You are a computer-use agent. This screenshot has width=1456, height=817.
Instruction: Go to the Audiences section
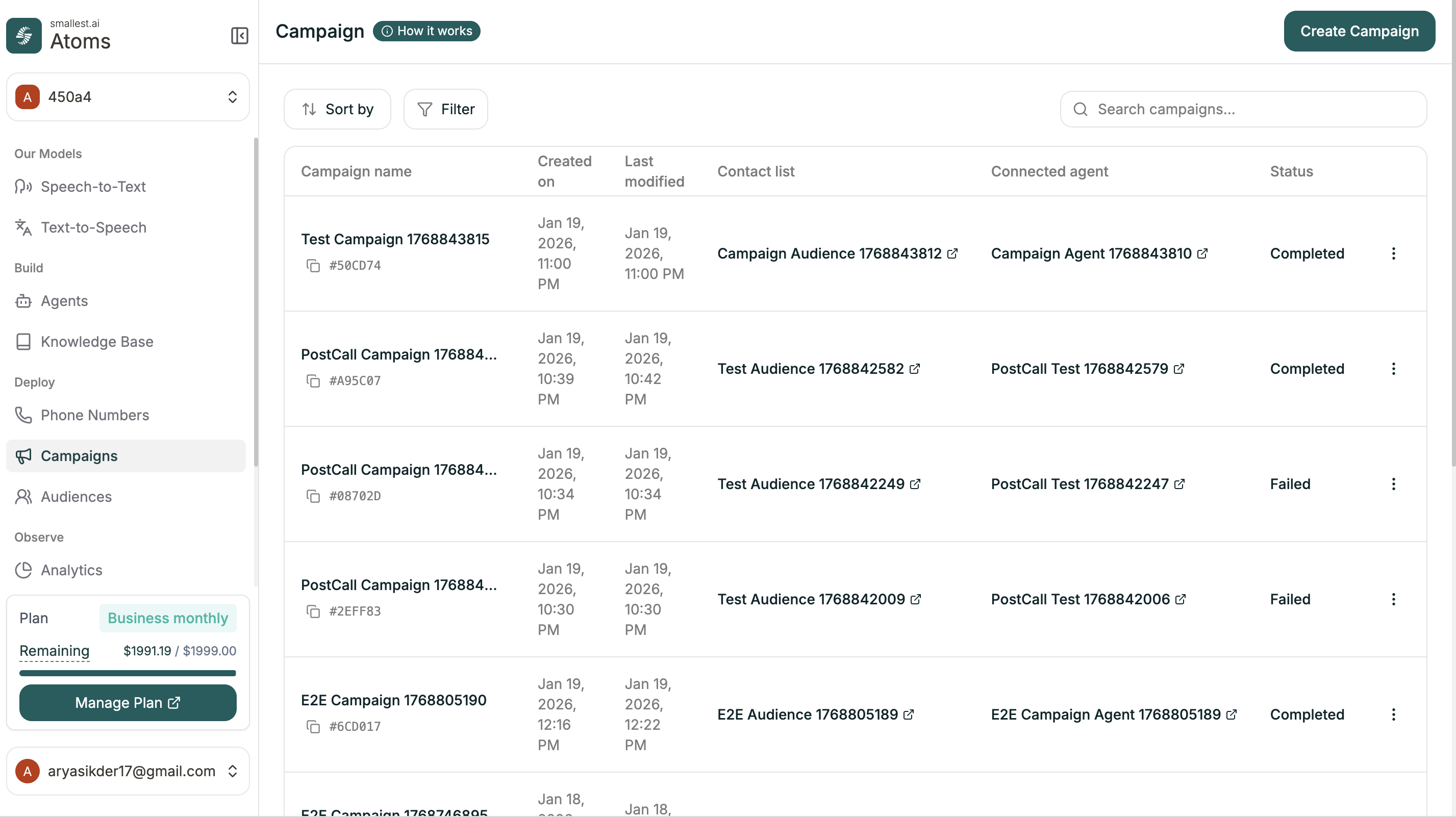click(76, 497)
